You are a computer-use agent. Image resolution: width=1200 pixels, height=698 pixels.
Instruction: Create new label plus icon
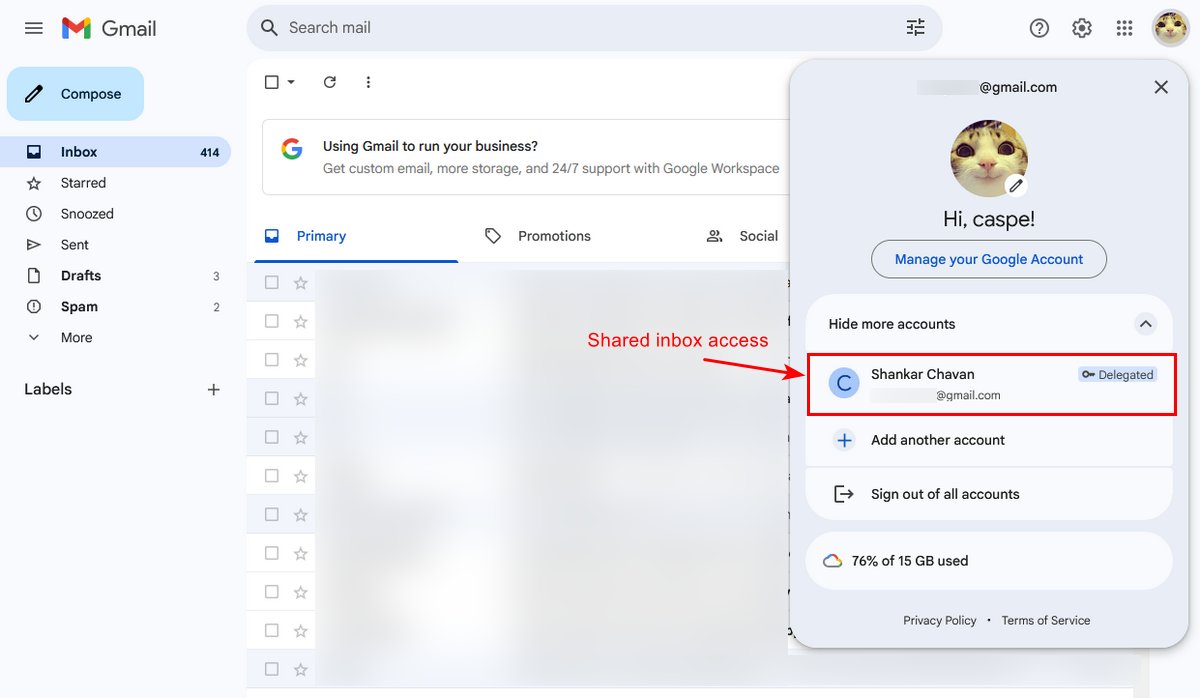pos(213,389)
